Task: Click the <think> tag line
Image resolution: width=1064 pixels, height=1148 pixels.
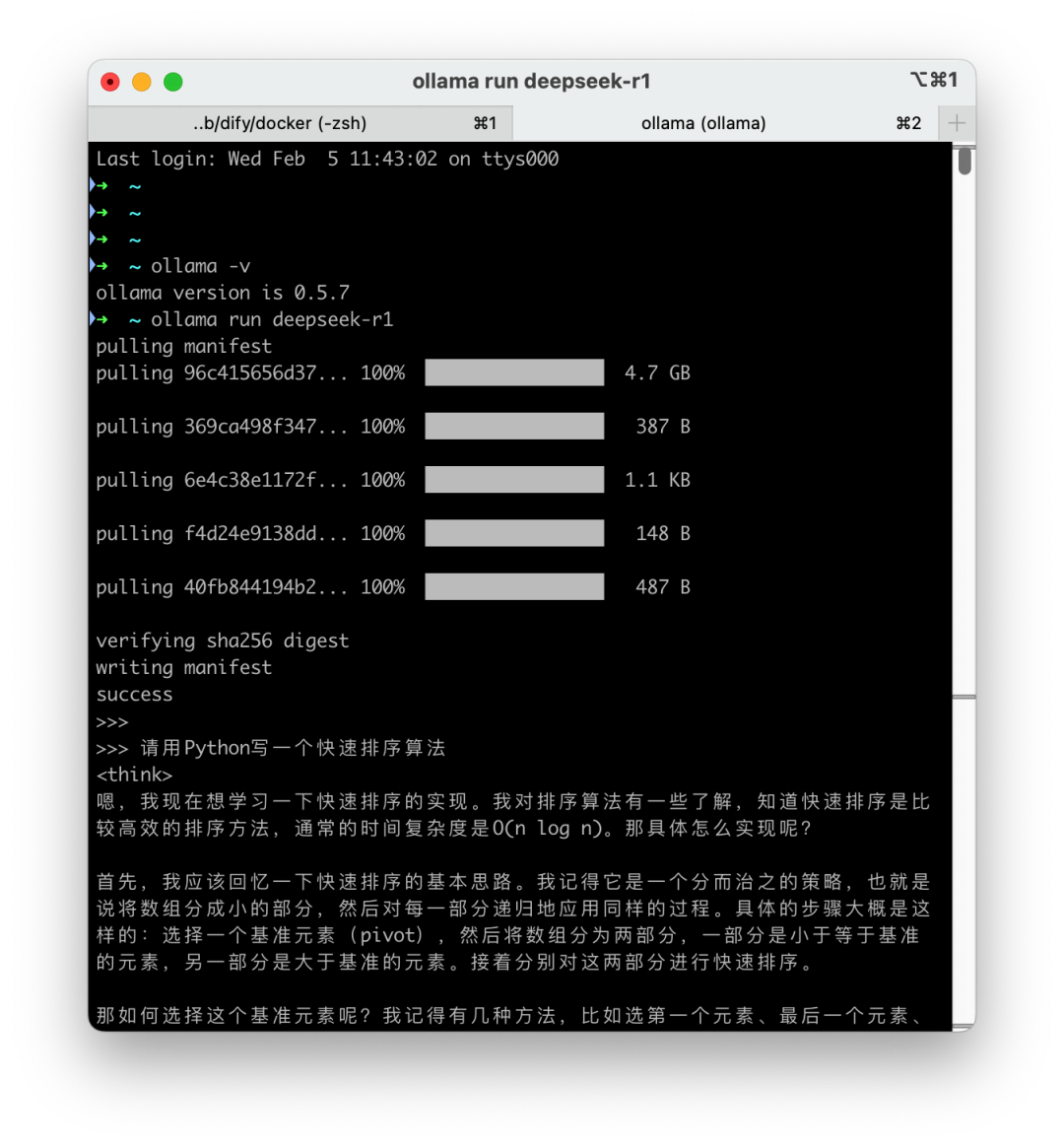Action: pyautogui.click(x=135, y=775)
